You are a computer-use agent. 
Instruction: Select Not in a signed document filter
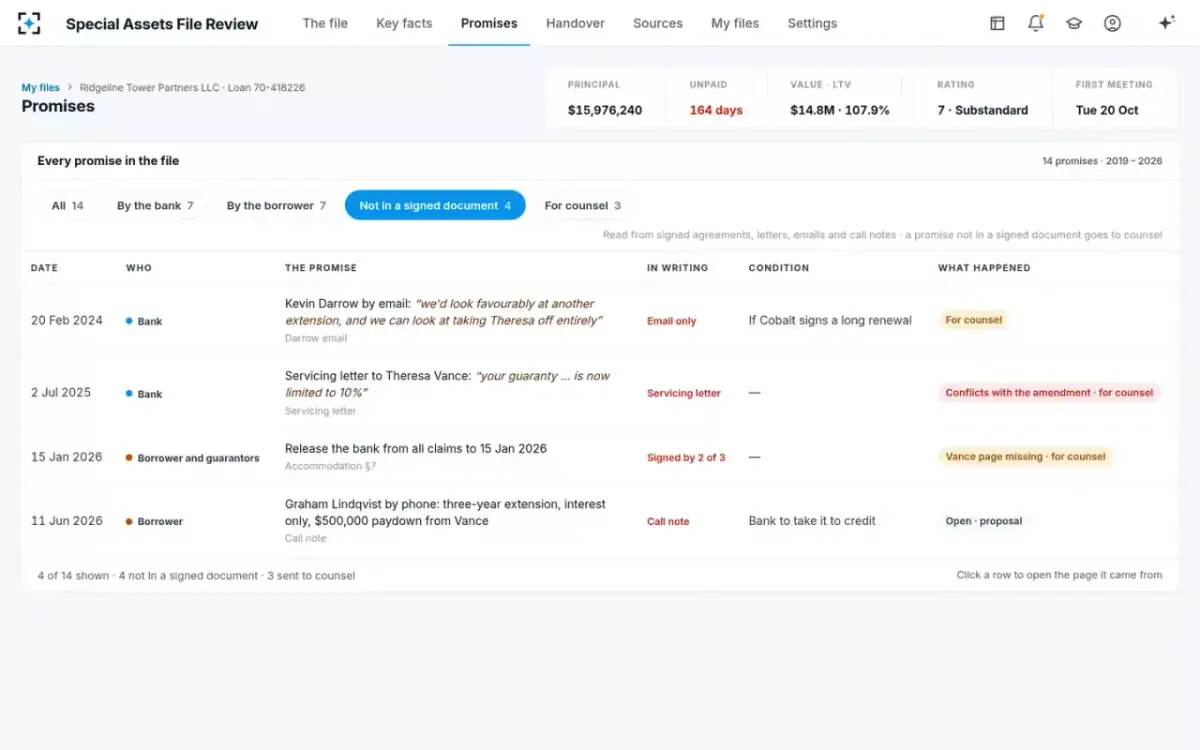[435, 205]
